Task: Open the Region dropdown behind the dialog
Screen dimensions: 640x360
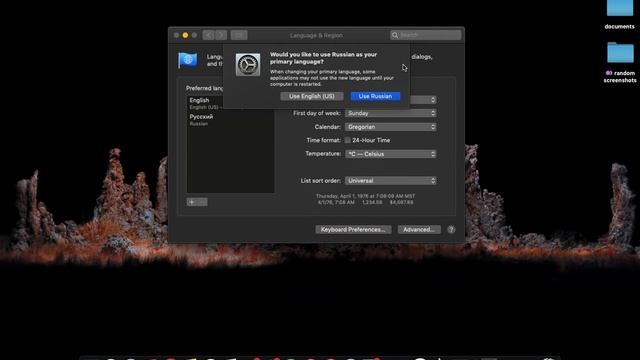Action: pyautogui.click(x=423, y=100)
